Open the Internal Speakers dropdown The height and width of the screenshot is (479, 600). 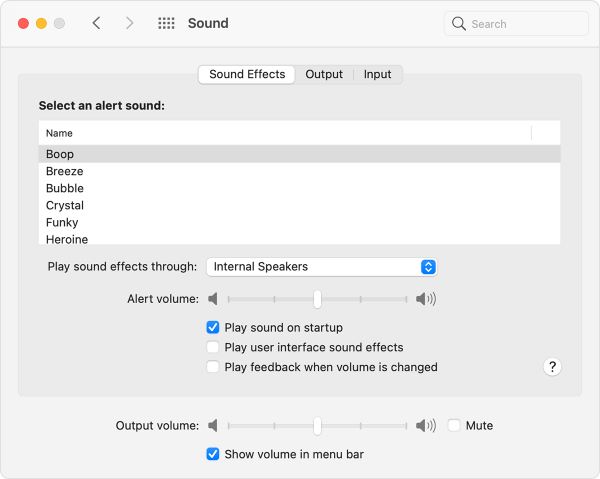(322, 267)
